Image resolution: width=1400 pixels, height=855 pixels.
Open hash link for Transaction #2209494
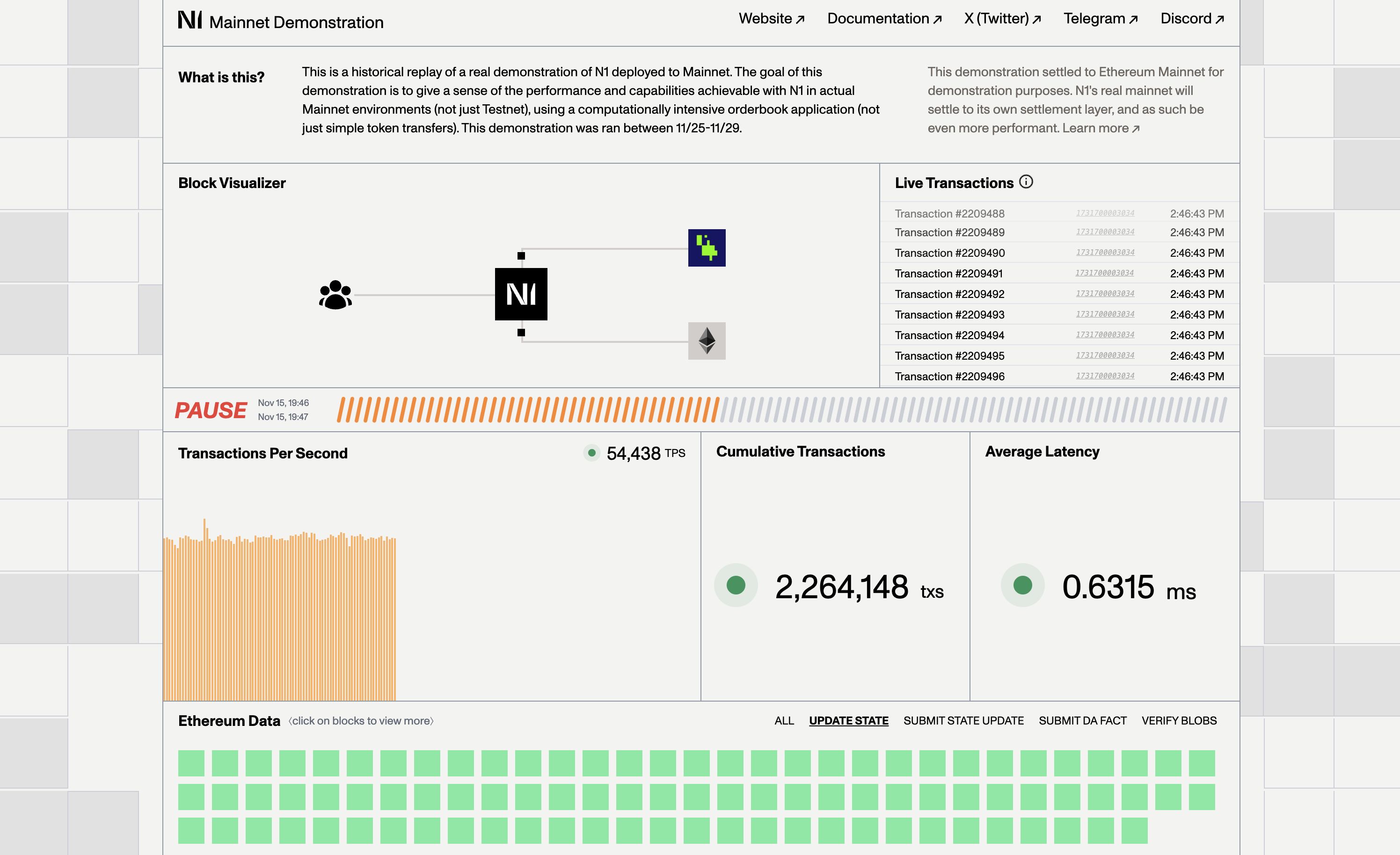coord(1105,334)
